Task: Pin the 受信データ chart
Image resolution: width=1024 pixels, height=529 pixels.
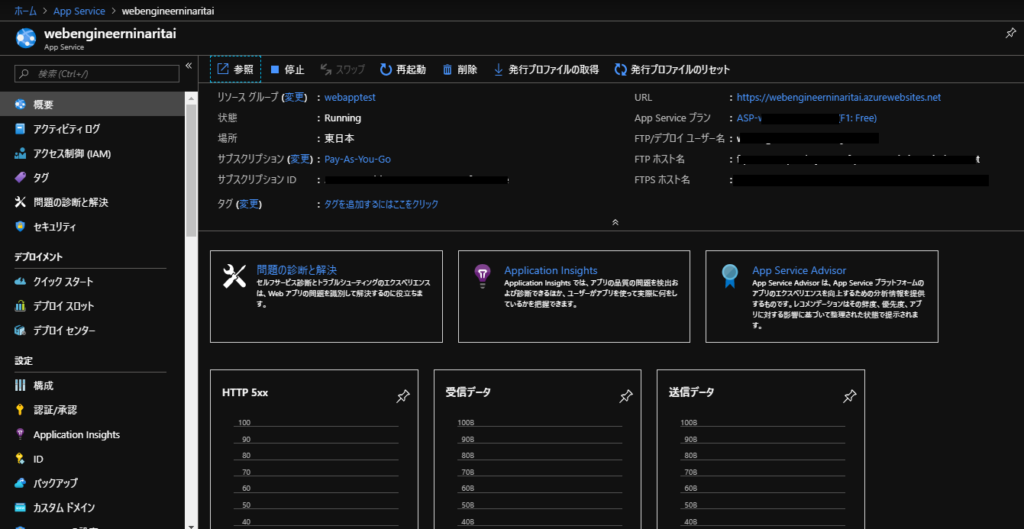Action: (x=626, y=396)
